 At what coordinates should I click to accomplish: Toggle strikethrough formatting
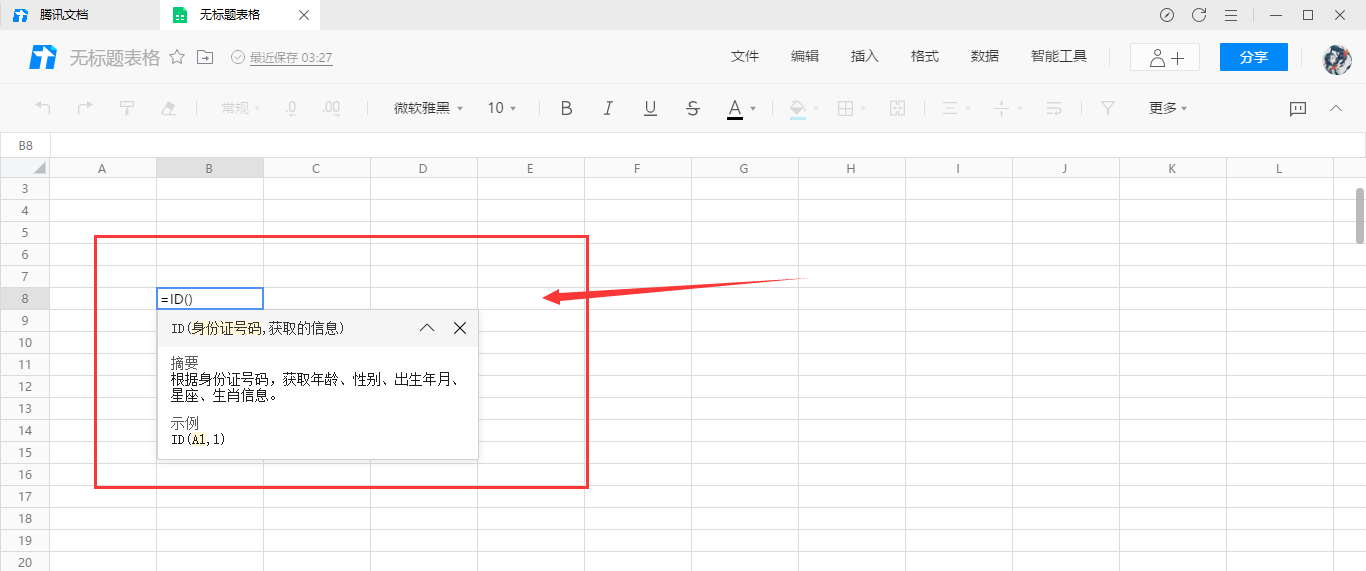pyautogui.click(x=693, y=108)
